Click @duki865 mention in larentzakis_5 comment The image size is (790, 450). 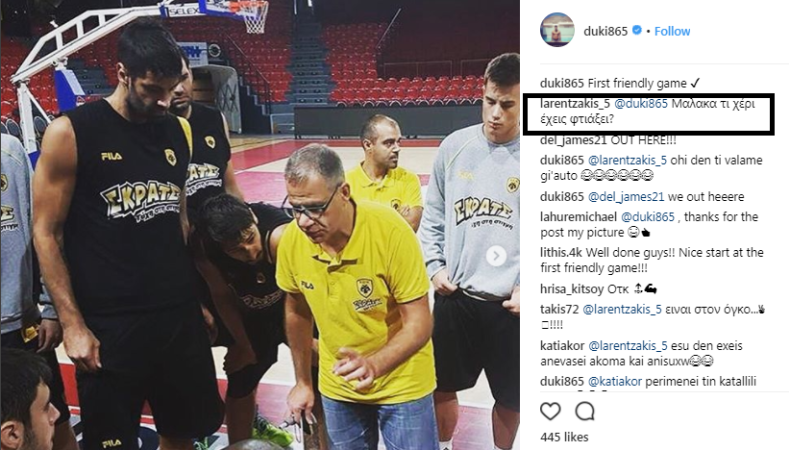(641, 104)
